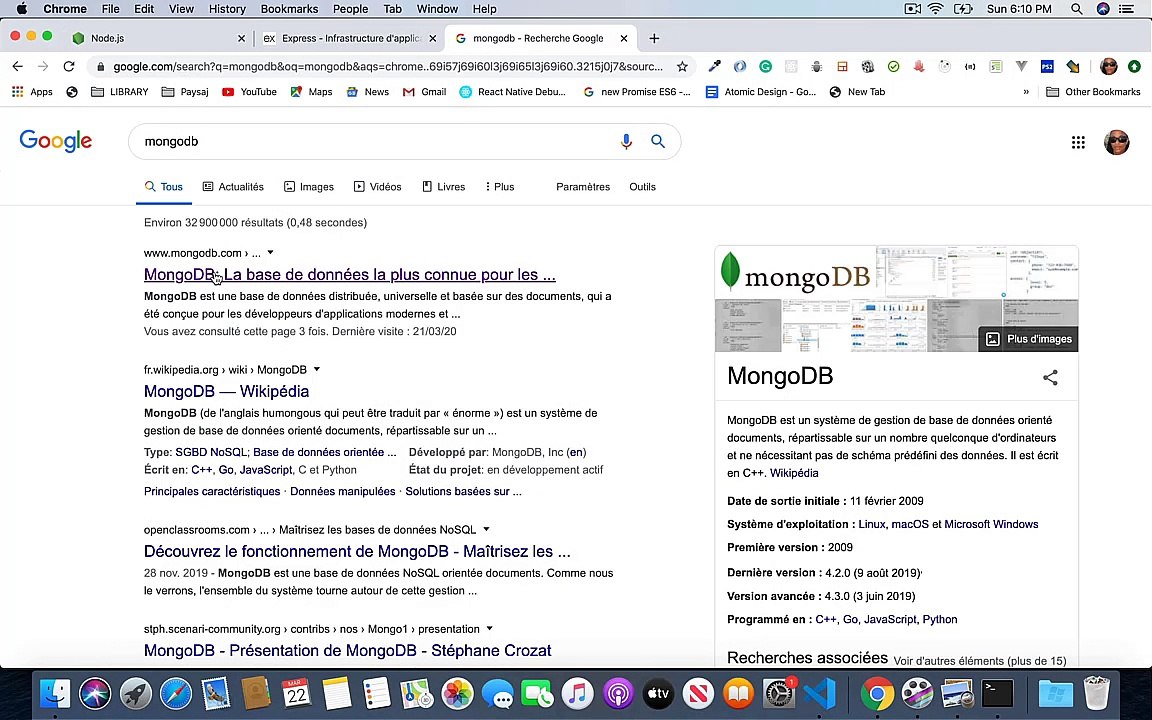Open System Preferences in dock

[x=779, y=693]
